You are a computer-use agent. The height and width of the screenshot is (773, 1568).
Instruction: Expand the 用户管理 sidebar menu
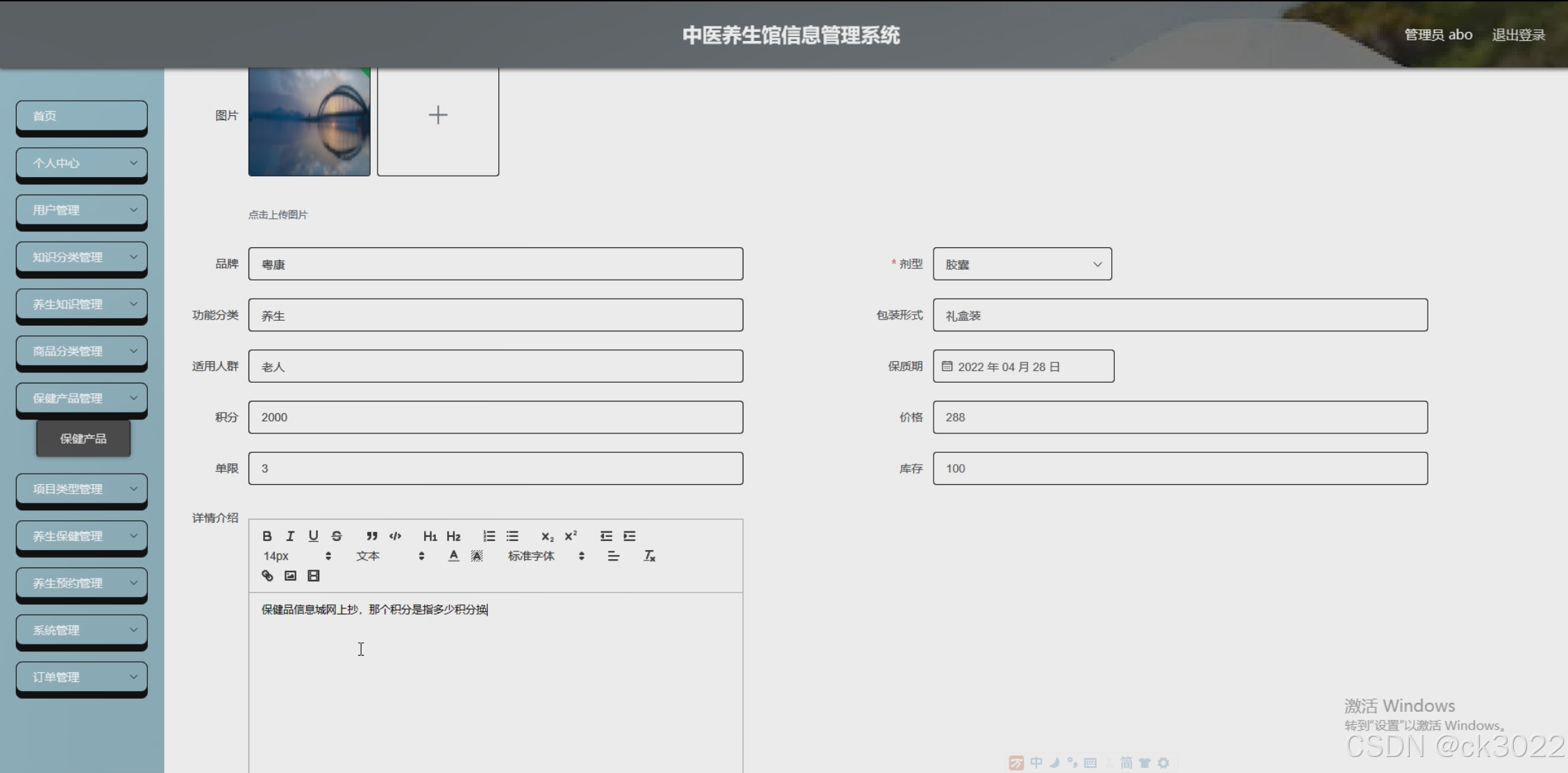(81, 210)
